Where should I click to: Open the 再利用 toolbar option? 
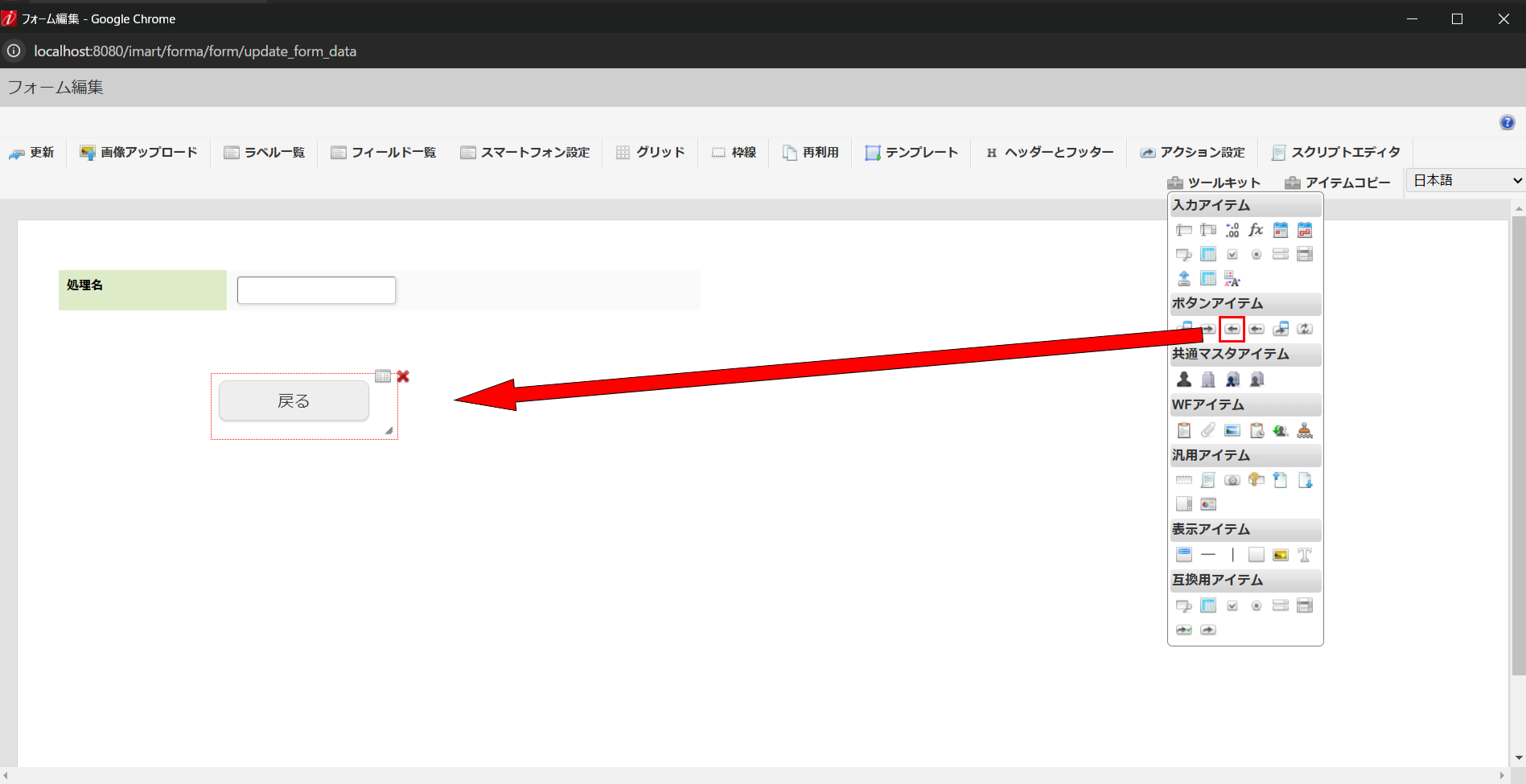click(811, 153)
